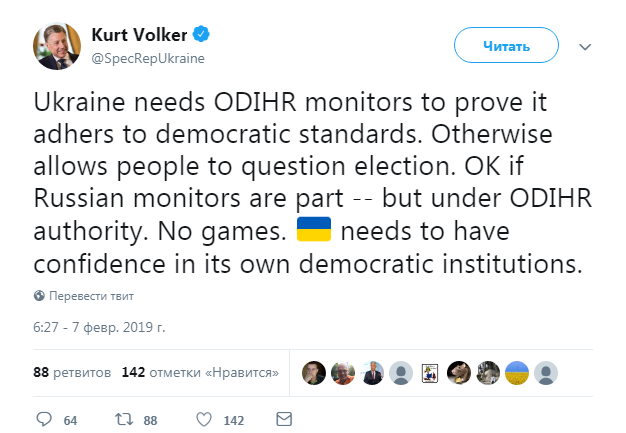Open the last gray default avatar
626x433 pixels.
pos(546,372)
